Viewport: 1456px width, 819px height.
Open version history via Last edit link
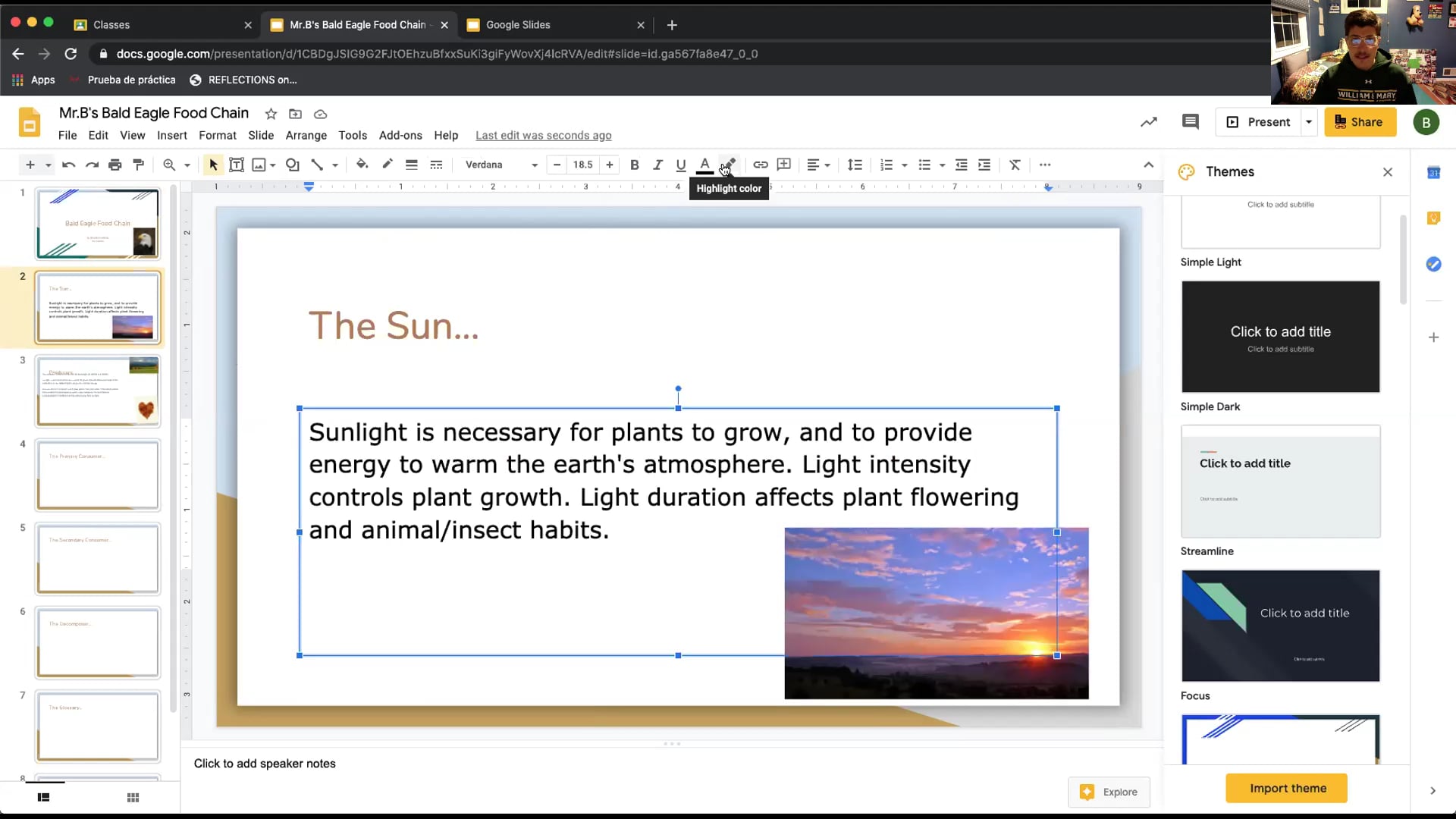tap(543, 135)
